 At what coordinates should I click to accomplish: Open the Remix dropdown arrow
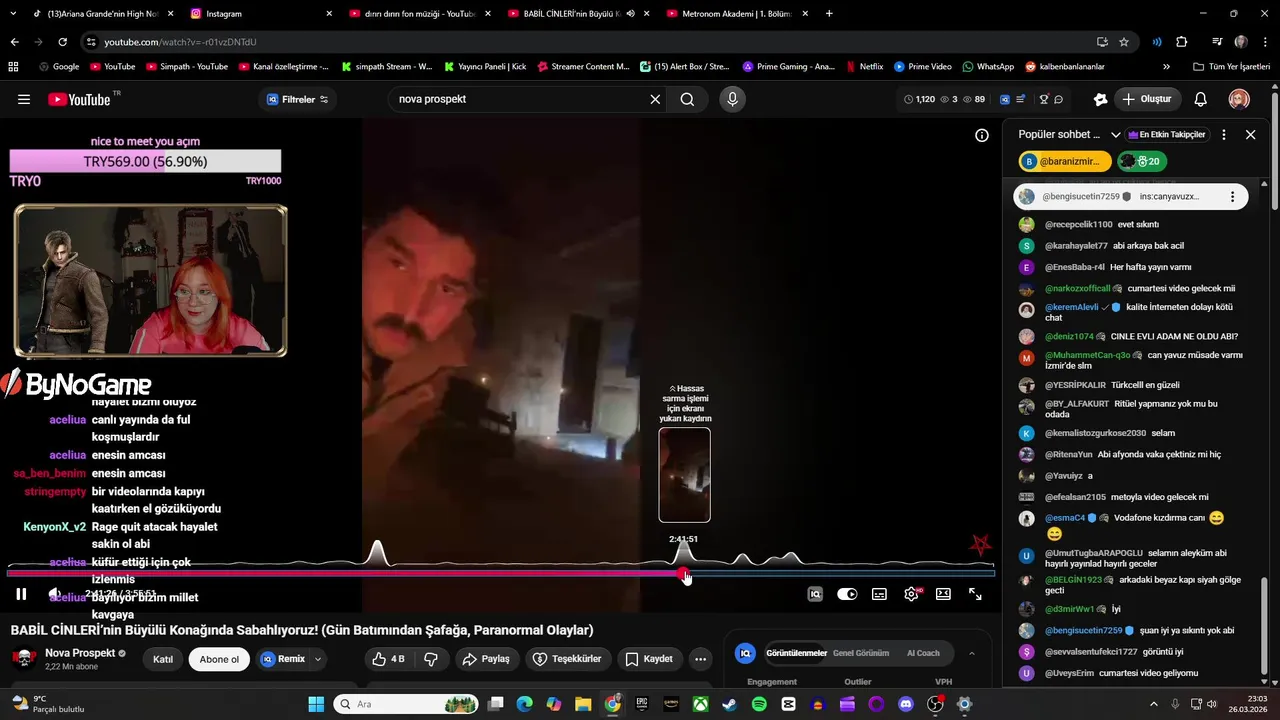click(x=318, y=659)
